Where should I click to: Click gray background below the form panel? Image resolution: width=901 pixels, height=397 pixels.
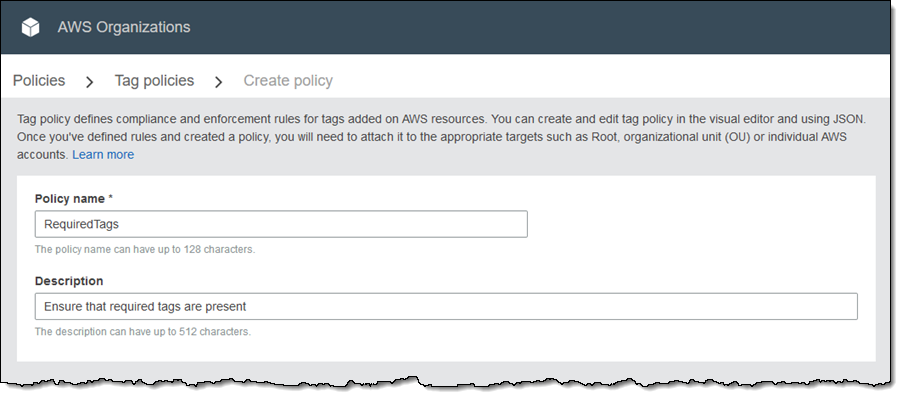pyautogui.click(x=446, y=369)
